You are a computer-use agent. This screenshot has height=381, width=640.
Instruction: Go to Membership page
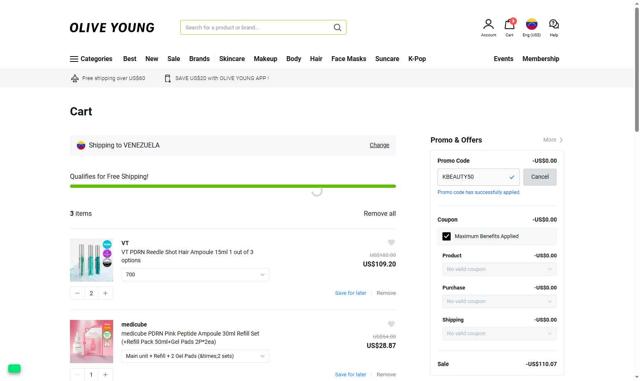(540, 59)
